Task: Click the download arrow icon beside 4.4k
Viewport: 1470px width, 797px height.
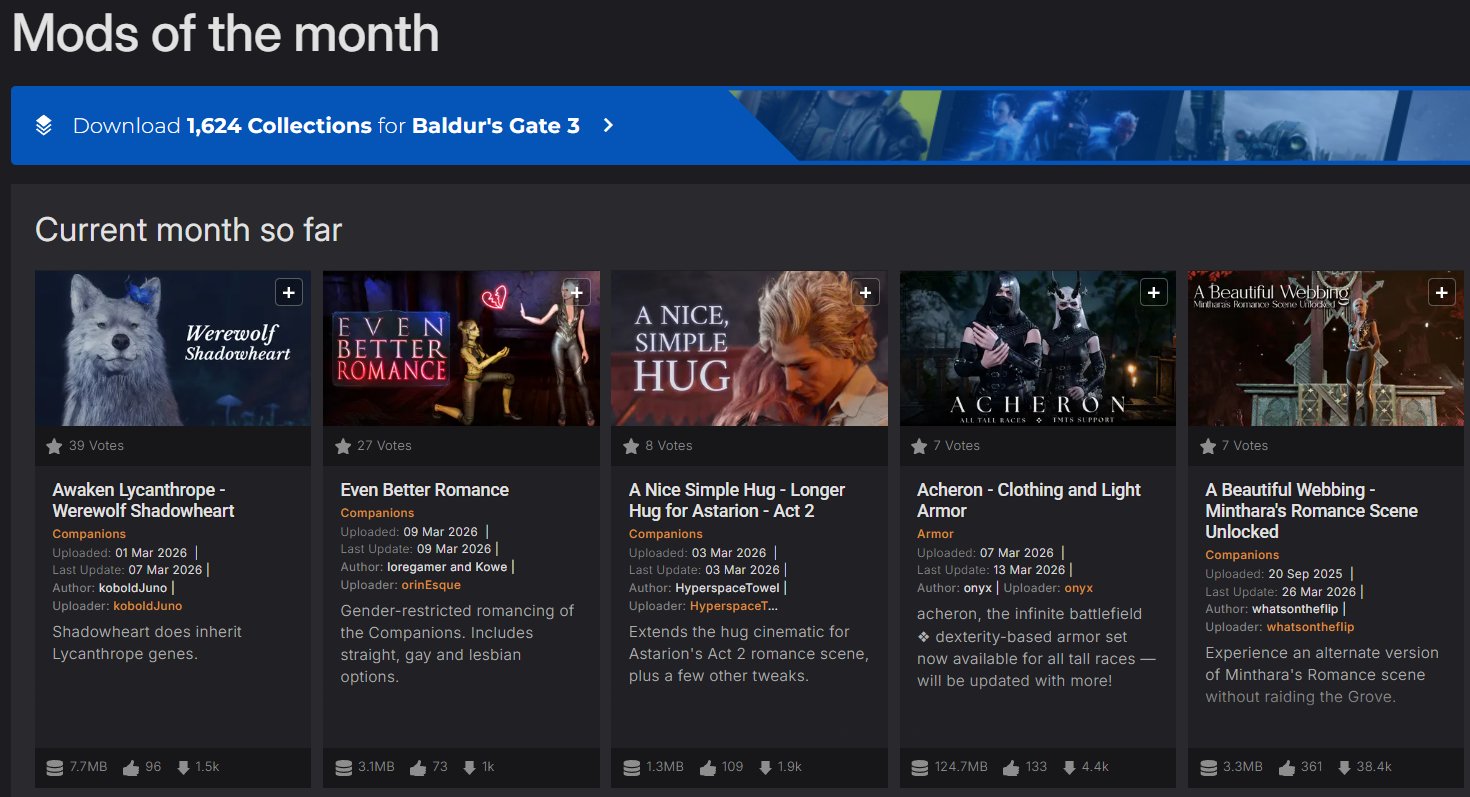Action: pos(1070,768)
